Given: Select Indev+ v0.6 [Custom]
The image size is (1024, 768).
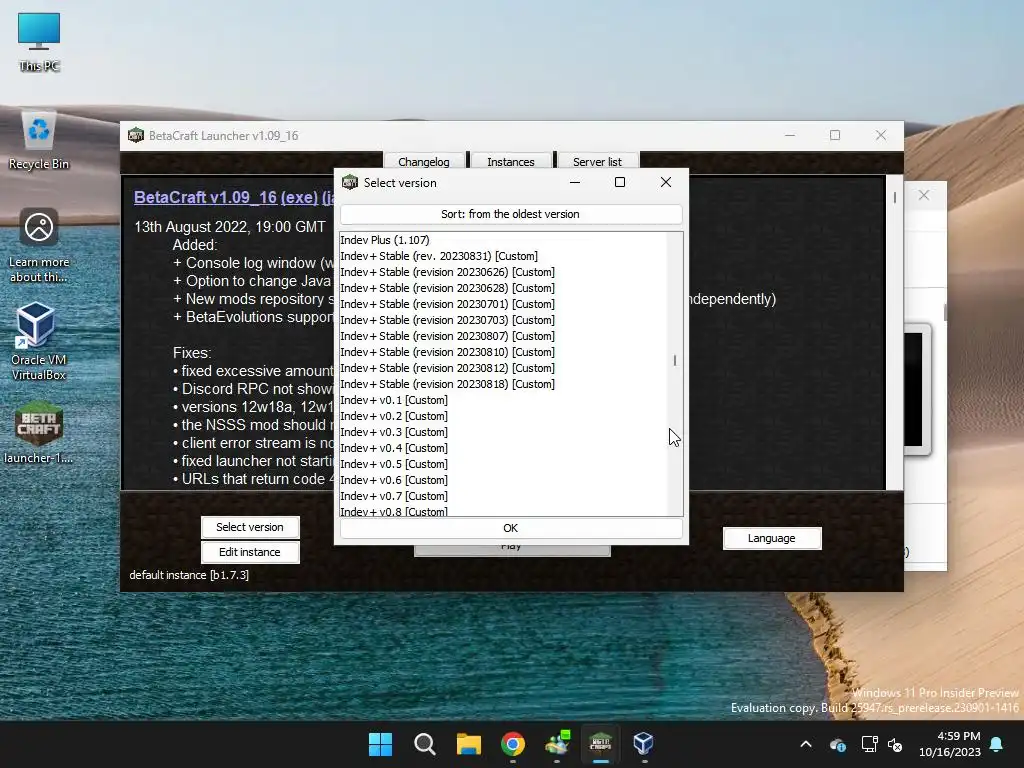Looking at the screenshot, I should click(x=503, y=480).
